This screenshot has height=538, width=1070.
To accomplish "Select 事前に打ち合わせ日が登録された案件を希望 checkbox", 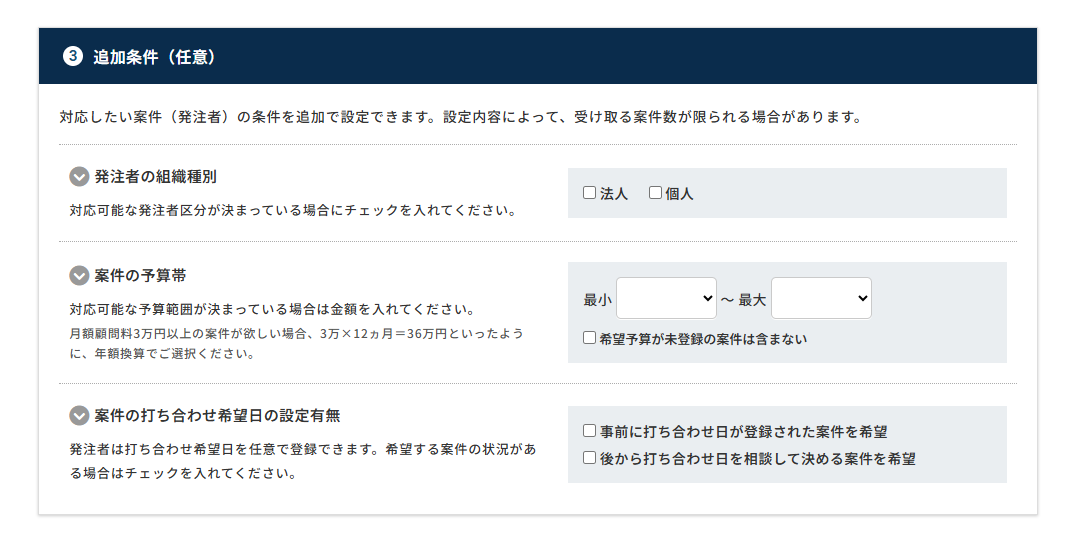I will tap(590, 431).
